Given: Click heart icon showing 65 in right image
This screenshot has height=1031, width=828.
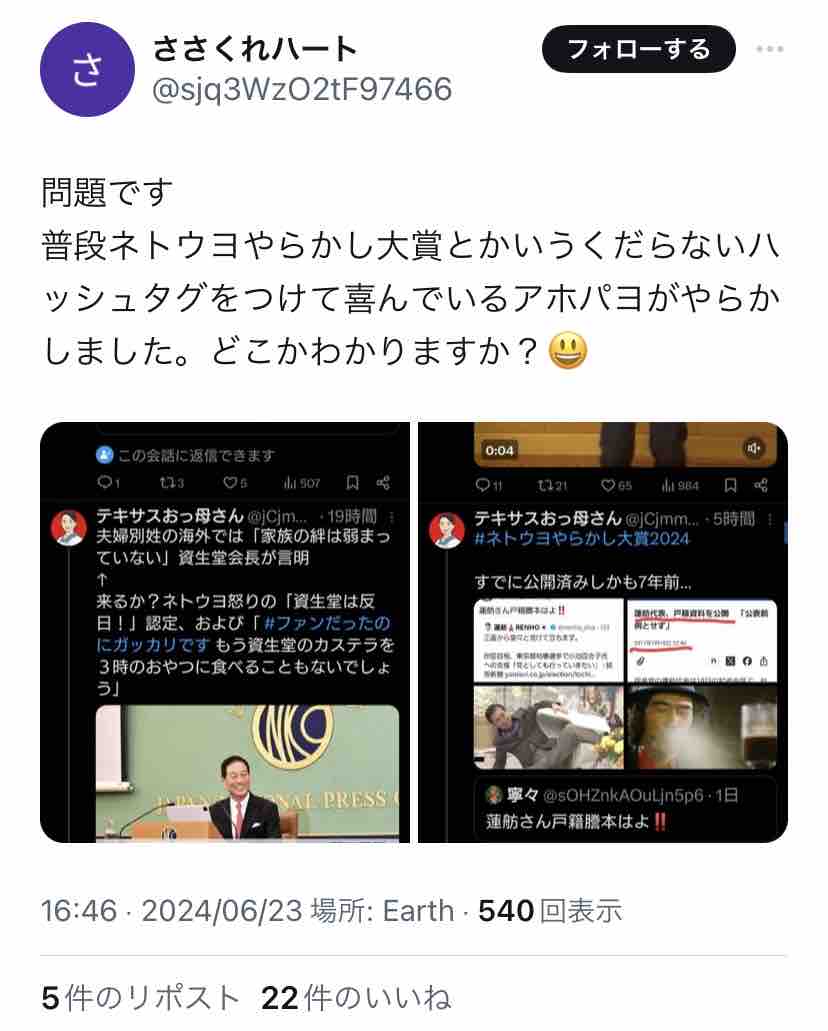Looking at the screenshot, I should tap(608, 485).
